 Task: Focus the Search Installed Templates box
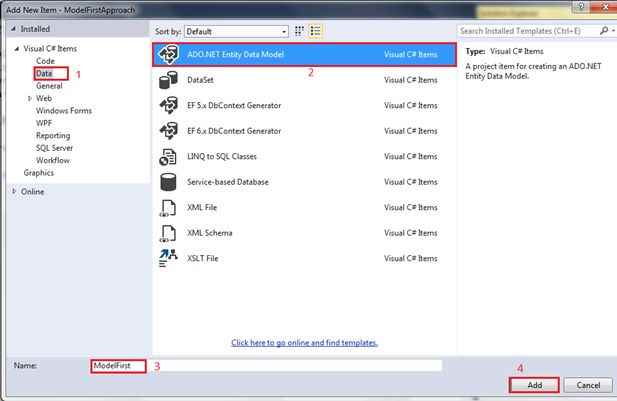(527, 31)
